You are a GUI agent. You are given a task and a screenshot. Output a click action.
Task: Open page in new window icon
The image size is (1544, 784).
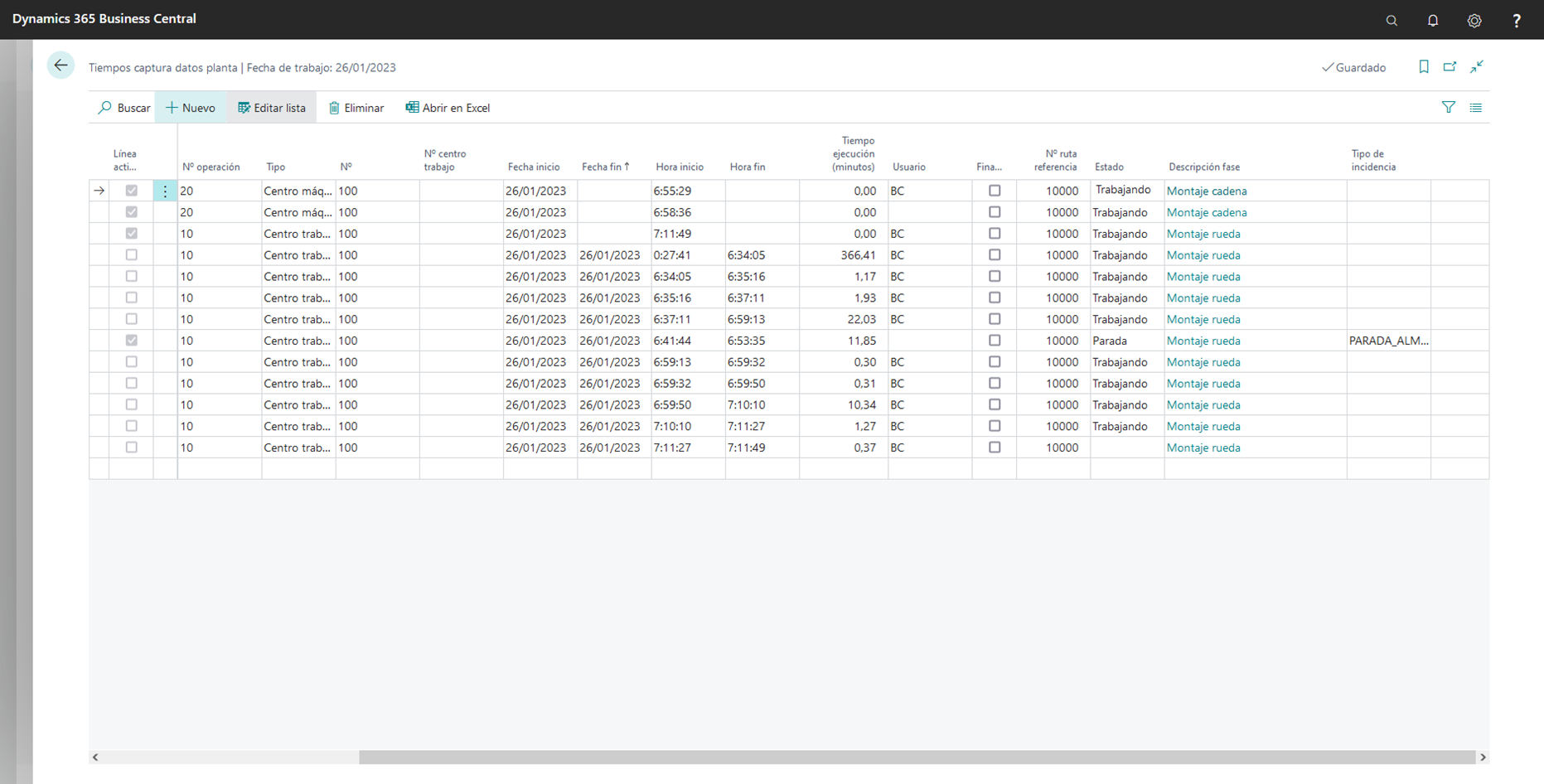[x=1450, y=67]
